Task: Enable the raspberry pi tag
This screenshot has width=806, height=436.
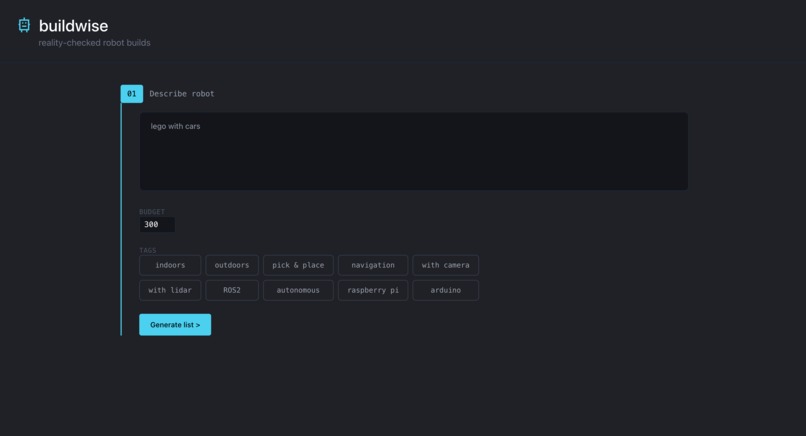Action: point(373,290)
